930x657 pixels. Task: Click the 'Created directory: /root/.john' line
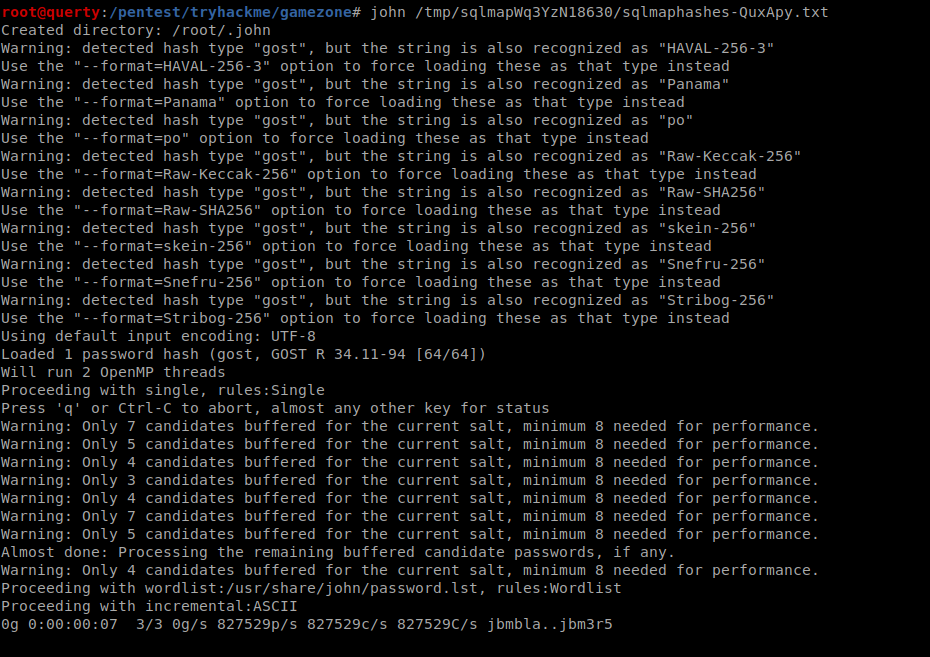click(136, 30)
